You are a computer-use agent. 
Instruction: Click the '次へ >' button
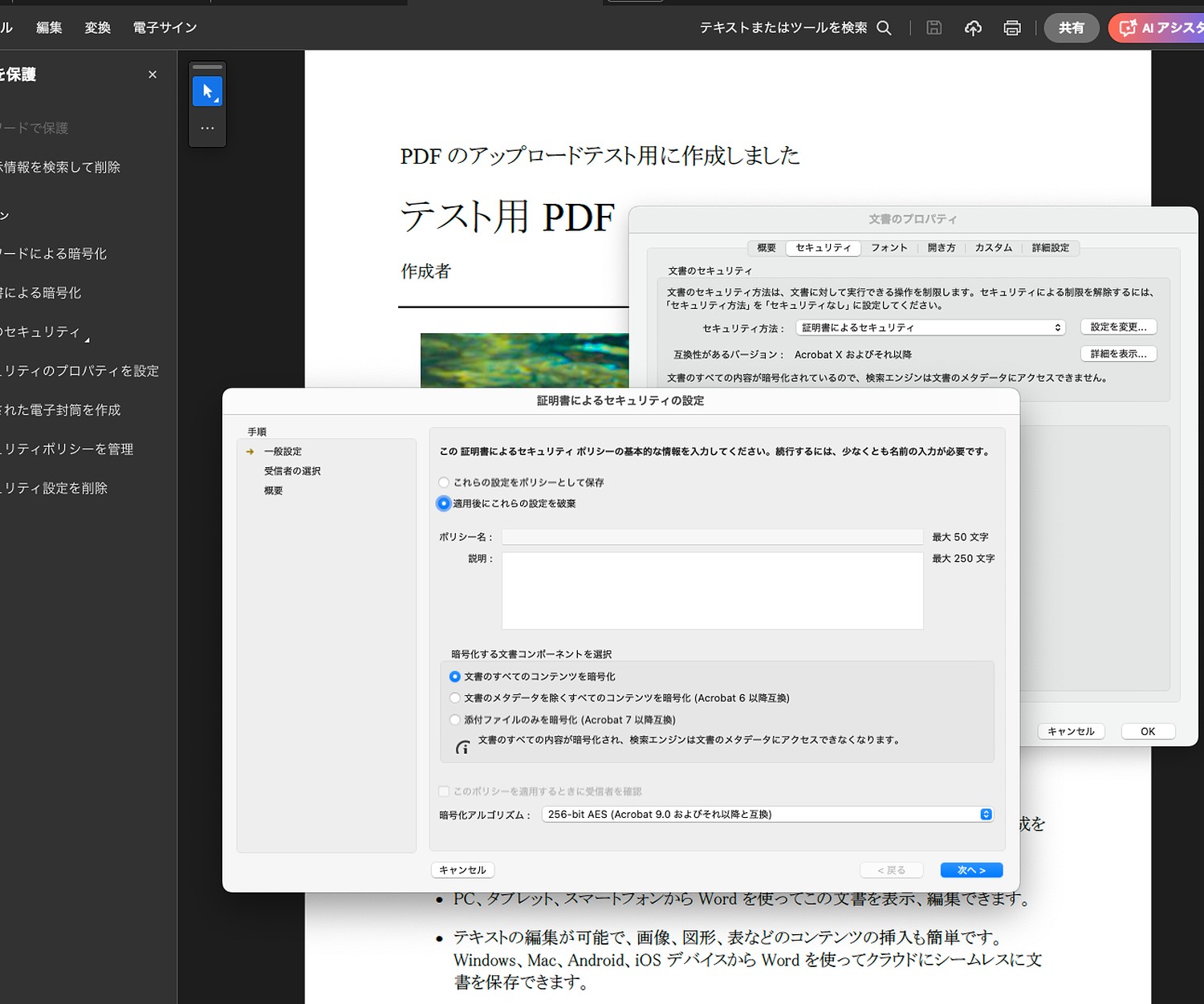click(971, 871)
